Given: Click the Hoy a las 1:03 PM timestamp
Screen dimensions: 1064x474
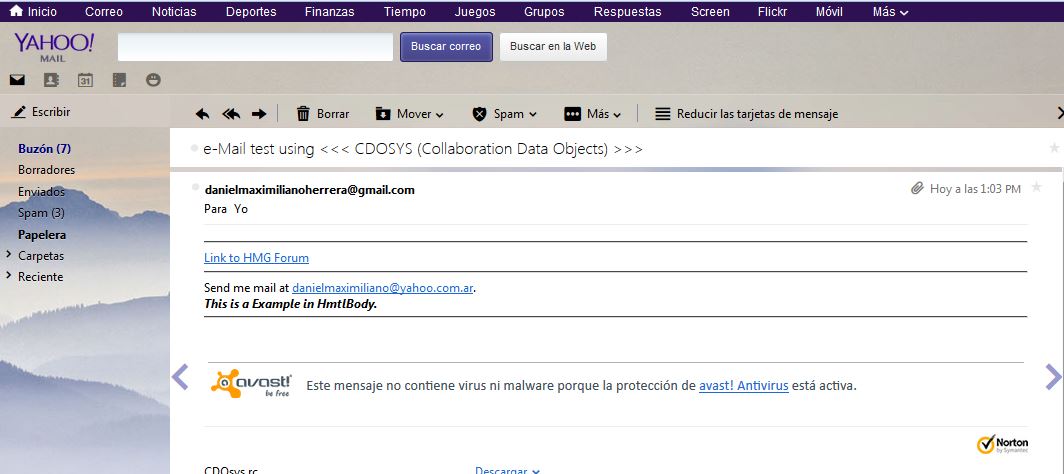Looking at the screenshot, I should coord(975,189).
